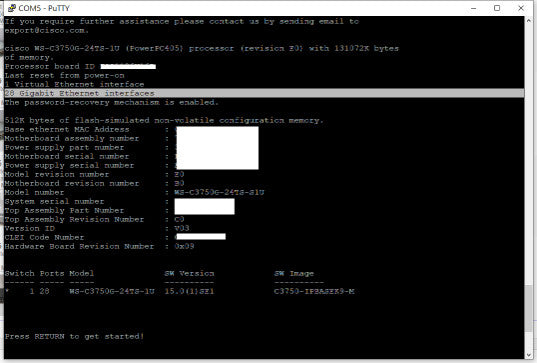Click 'The password-recovery mechanism is enabled.' line

pyautogui.click(x=112, y=102)
